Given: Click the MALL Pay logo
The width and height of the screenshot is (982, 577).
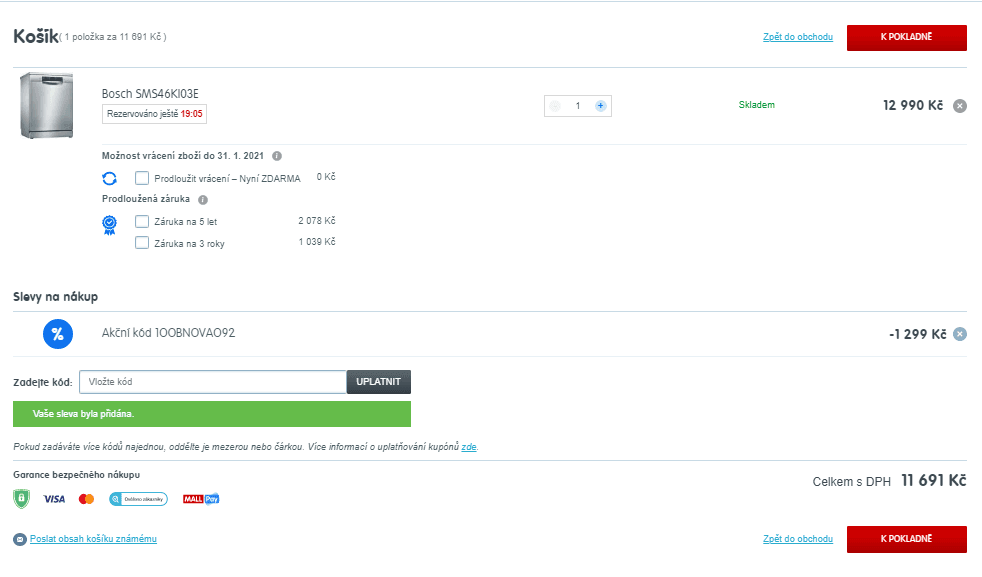Looking at the screenshot, I should pyautogui.click(x=201, y=499).
